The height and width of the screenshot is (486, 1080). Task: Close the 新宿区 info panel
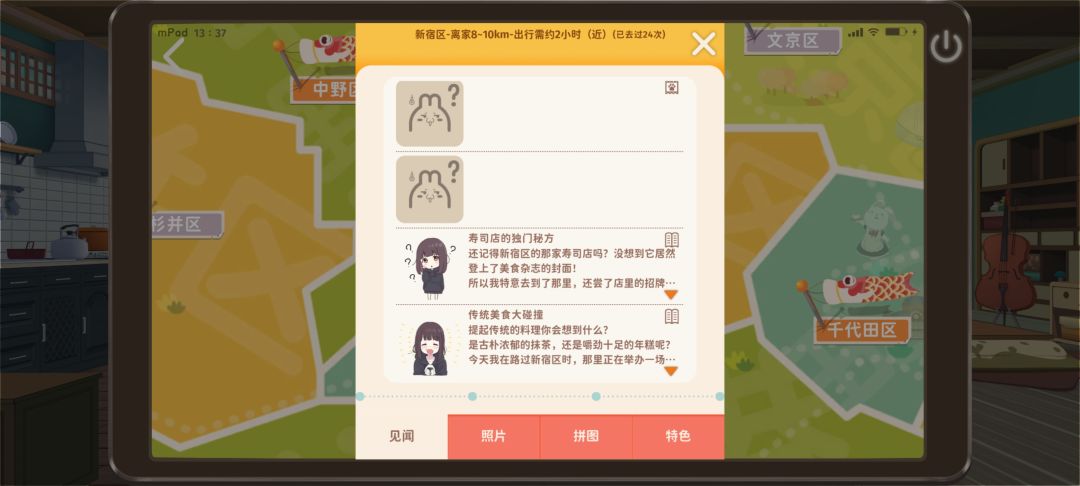tap(703, 44)
